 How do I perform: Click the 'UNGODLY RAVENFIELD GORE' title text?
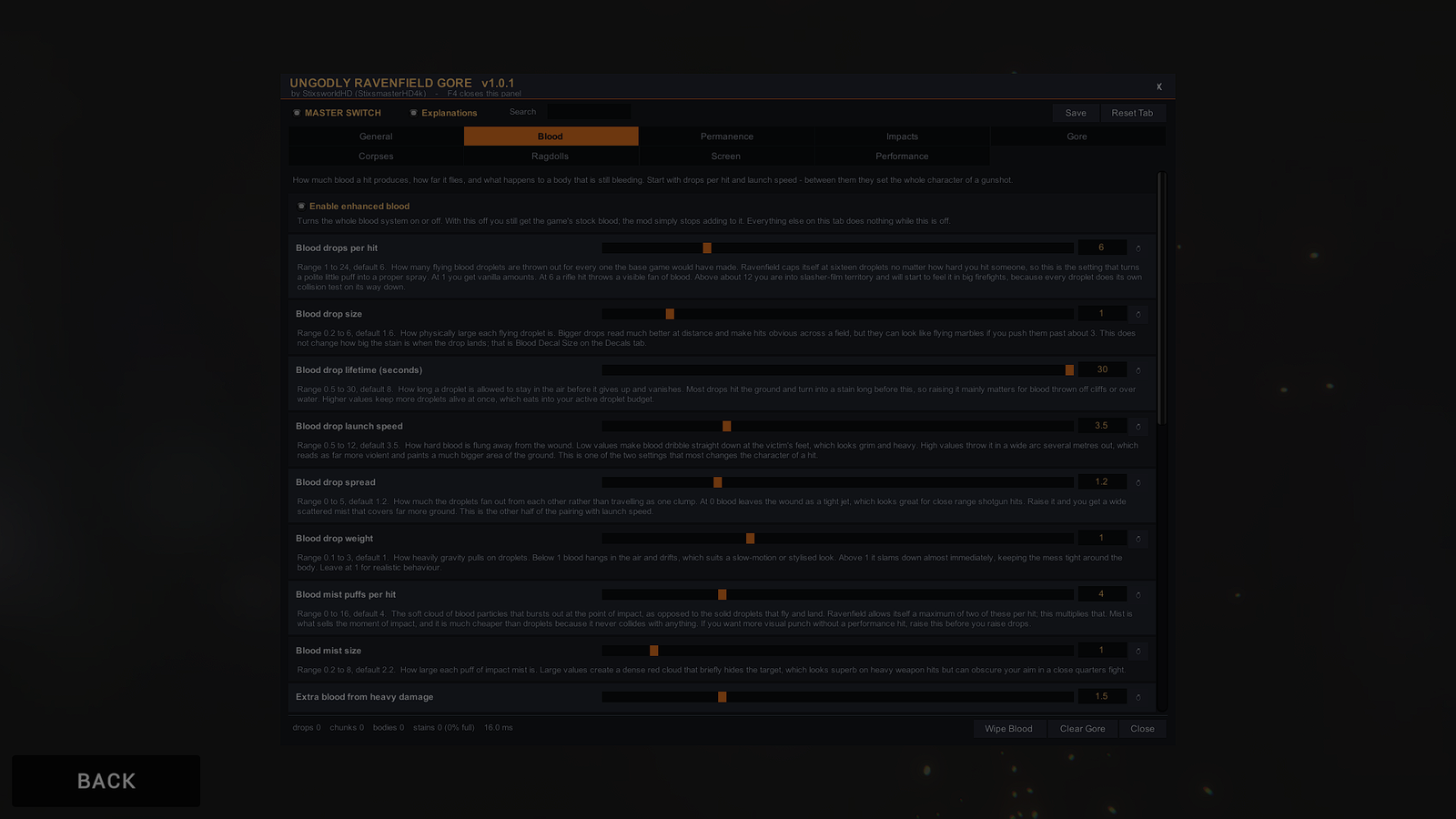click(380, 83)
